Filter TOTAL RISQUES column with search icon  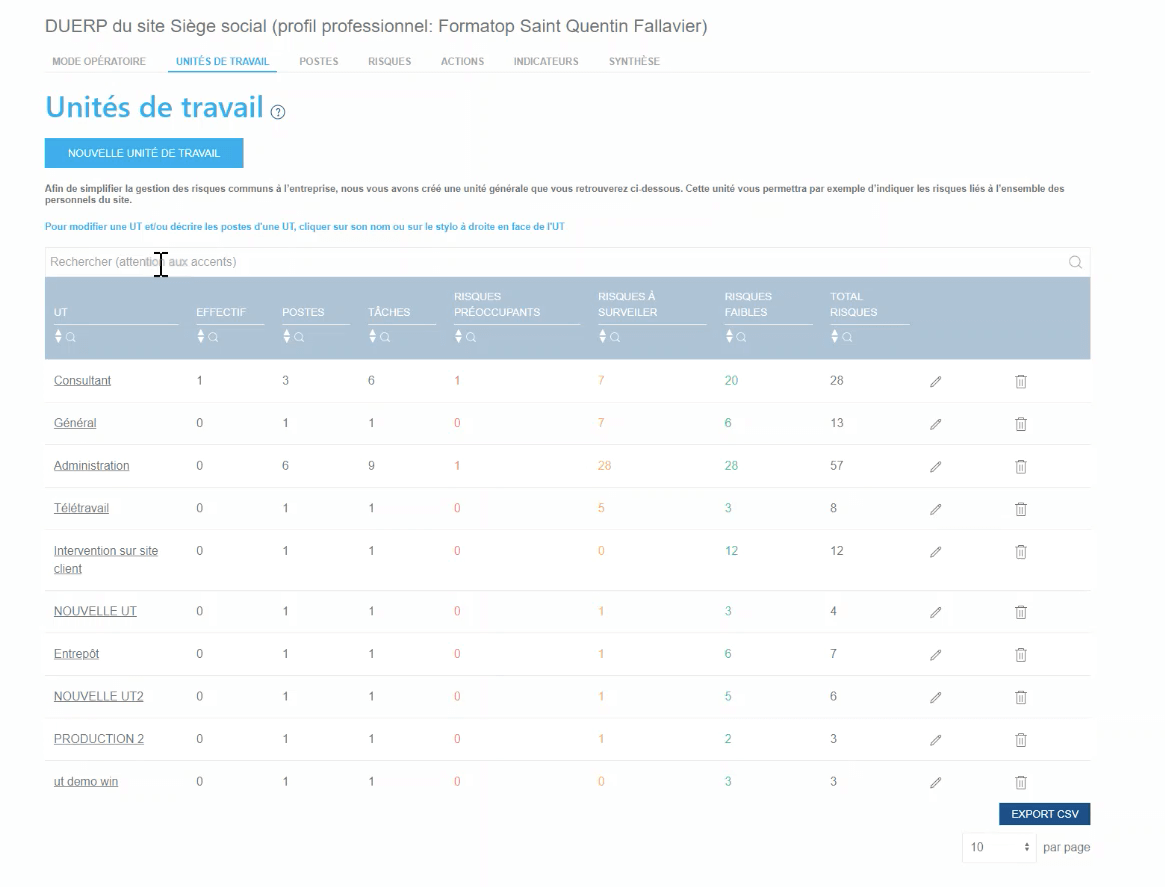847,337
